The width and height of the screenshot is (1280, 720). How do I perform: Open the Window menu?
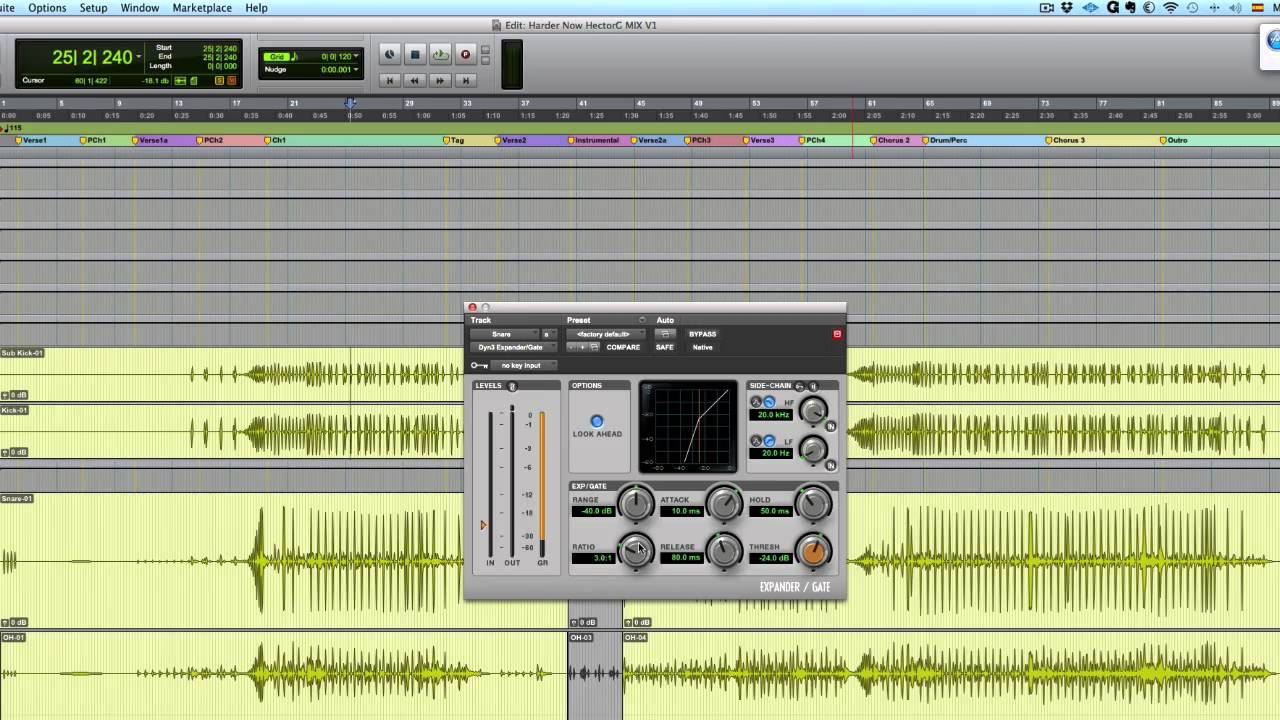140,8
